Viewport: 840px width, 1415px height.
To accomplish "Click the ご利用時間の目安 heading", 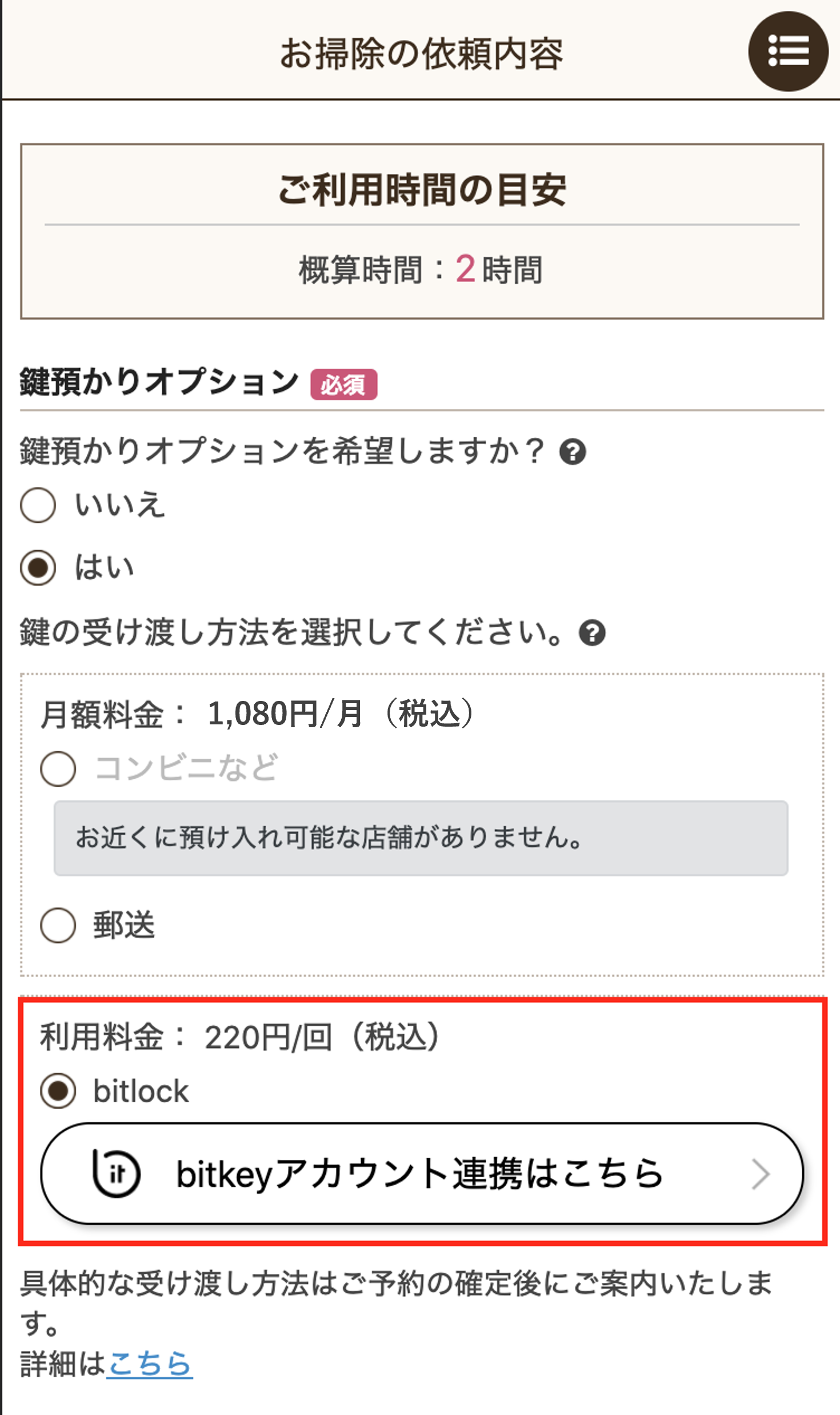I will coord(422,190).
